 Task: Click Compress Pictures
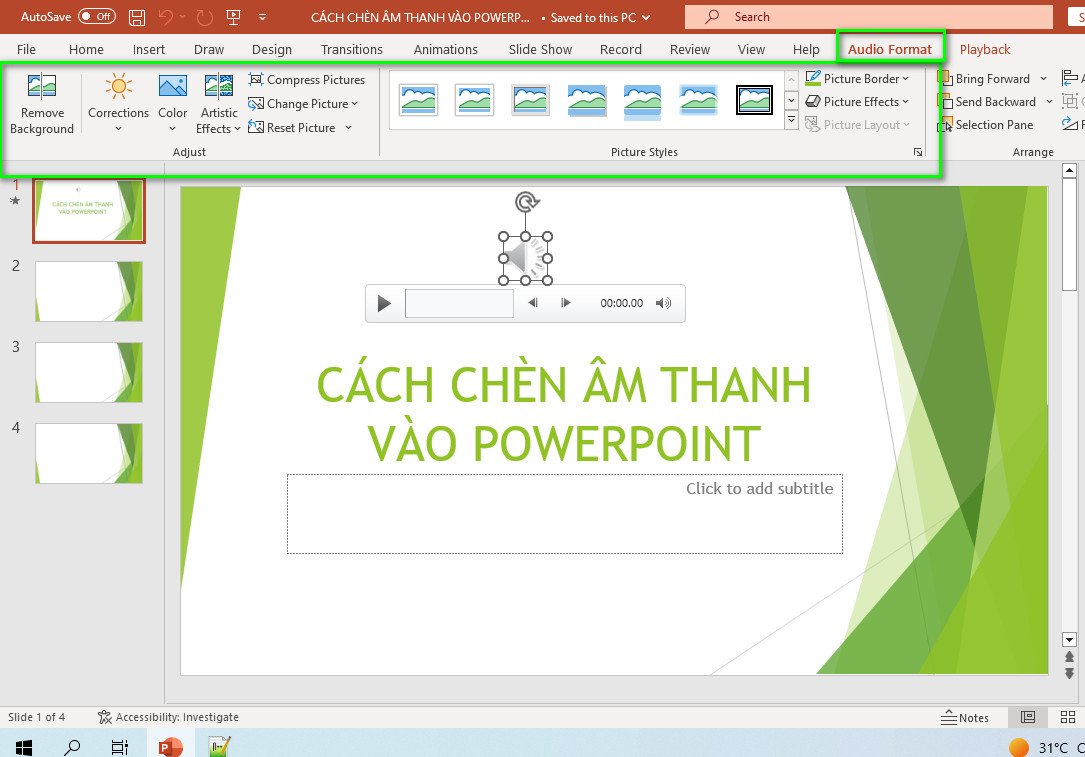click(307, 80)
